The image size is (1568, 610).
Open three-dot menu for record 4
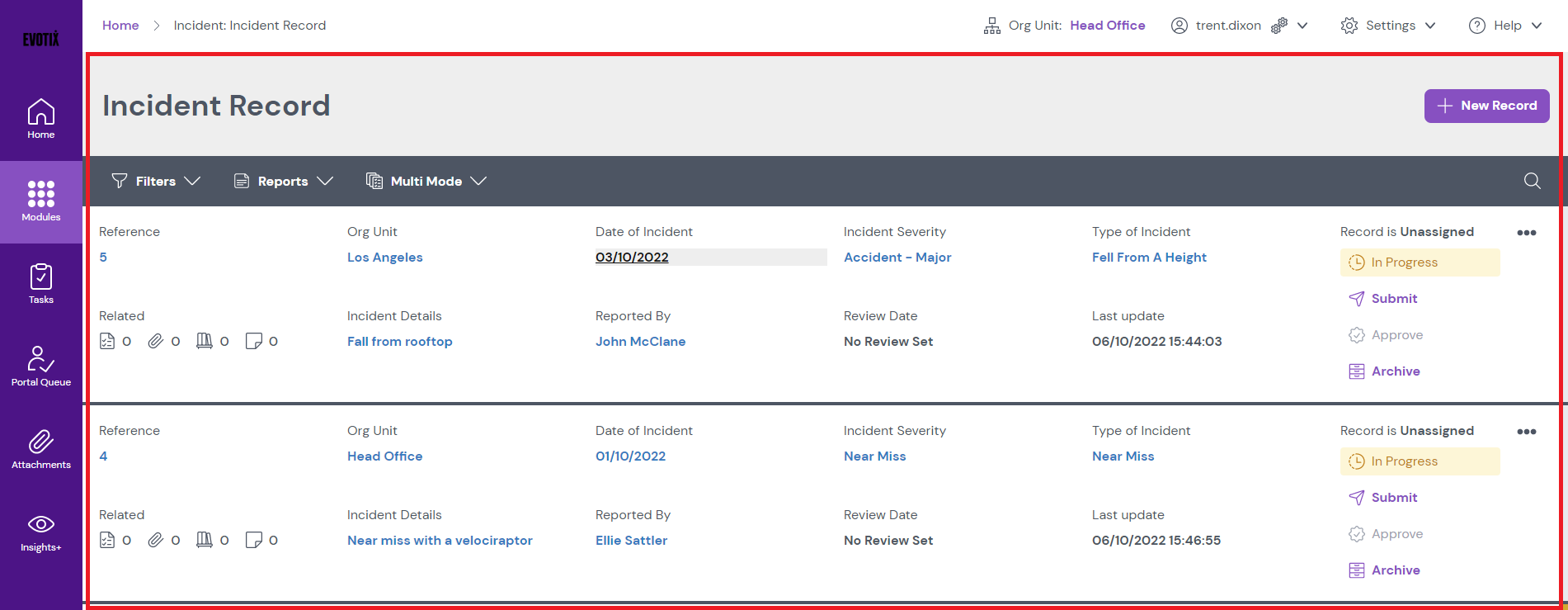tap(1526, 432)
